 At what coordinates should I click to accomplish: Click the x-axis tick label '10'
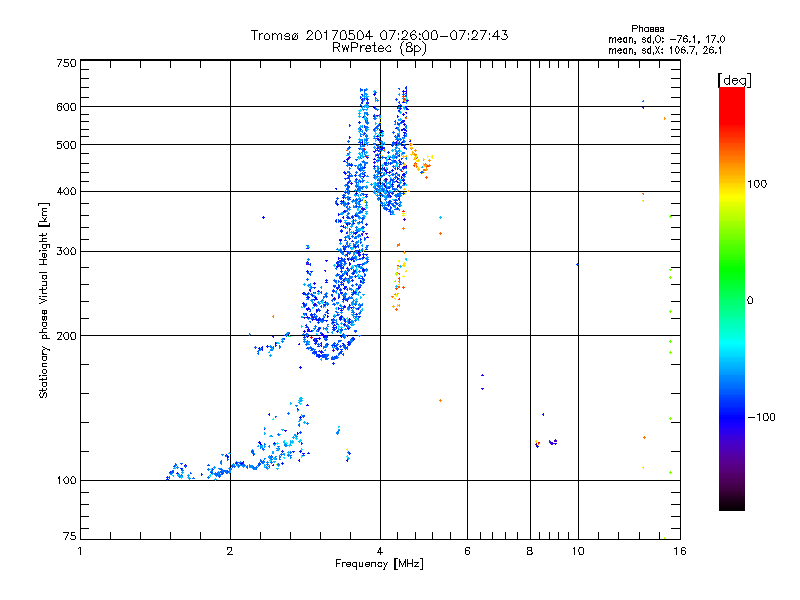(578, 551)
